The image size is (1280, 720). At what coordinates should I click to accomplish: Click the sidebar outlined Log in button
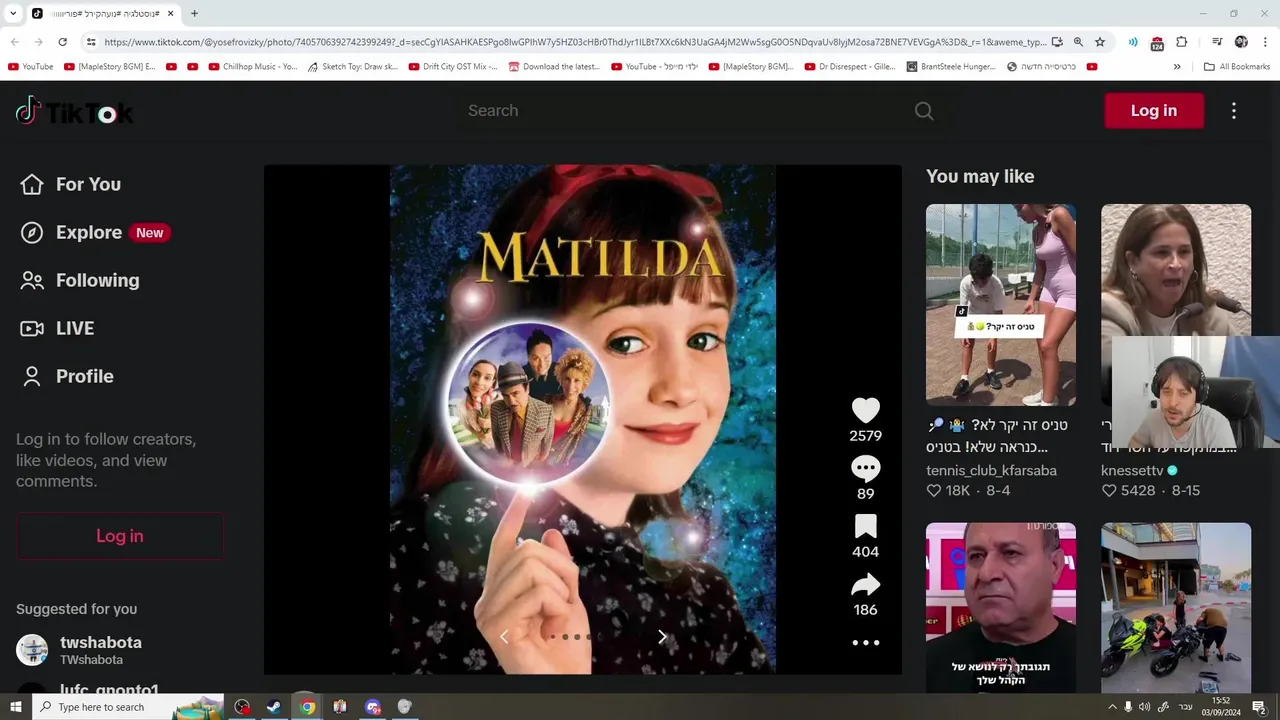pos(120,536)
